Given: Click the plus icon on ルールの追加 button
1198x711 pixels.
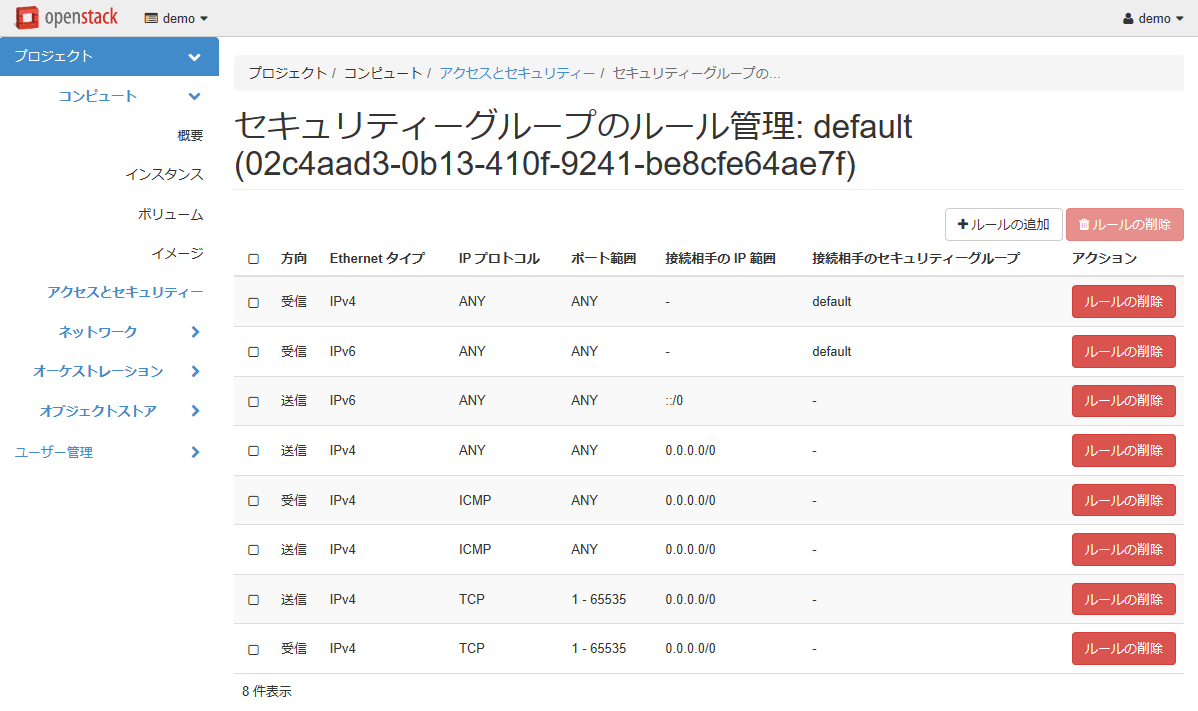Looking at the screenshot, I should tap(961, 224).
